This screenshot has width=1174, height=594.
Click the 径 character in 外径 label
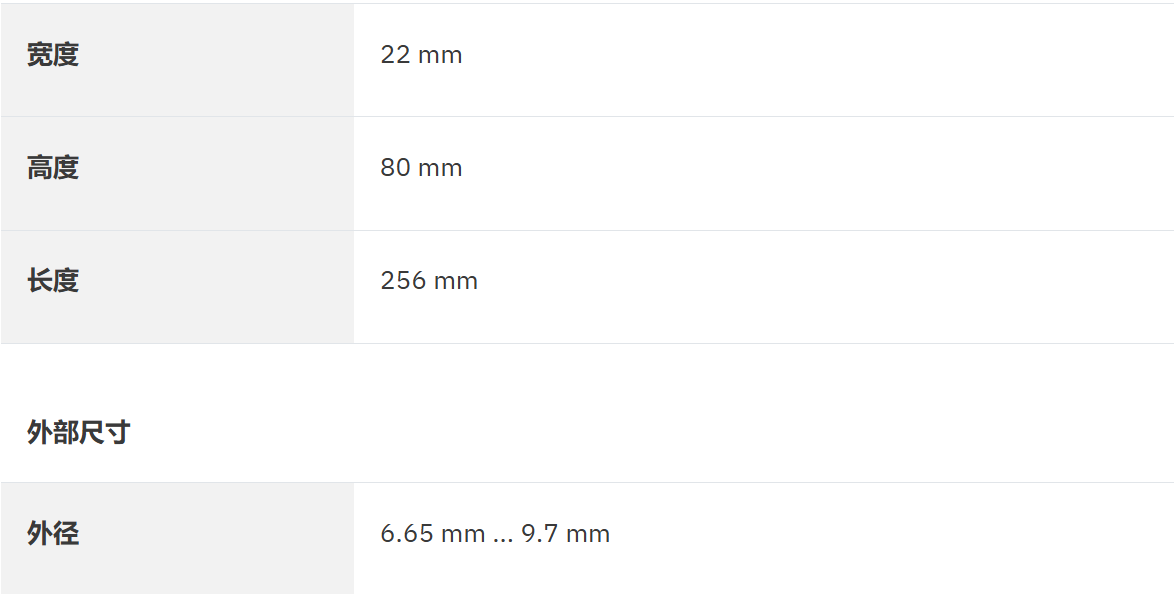coord(65,534)
